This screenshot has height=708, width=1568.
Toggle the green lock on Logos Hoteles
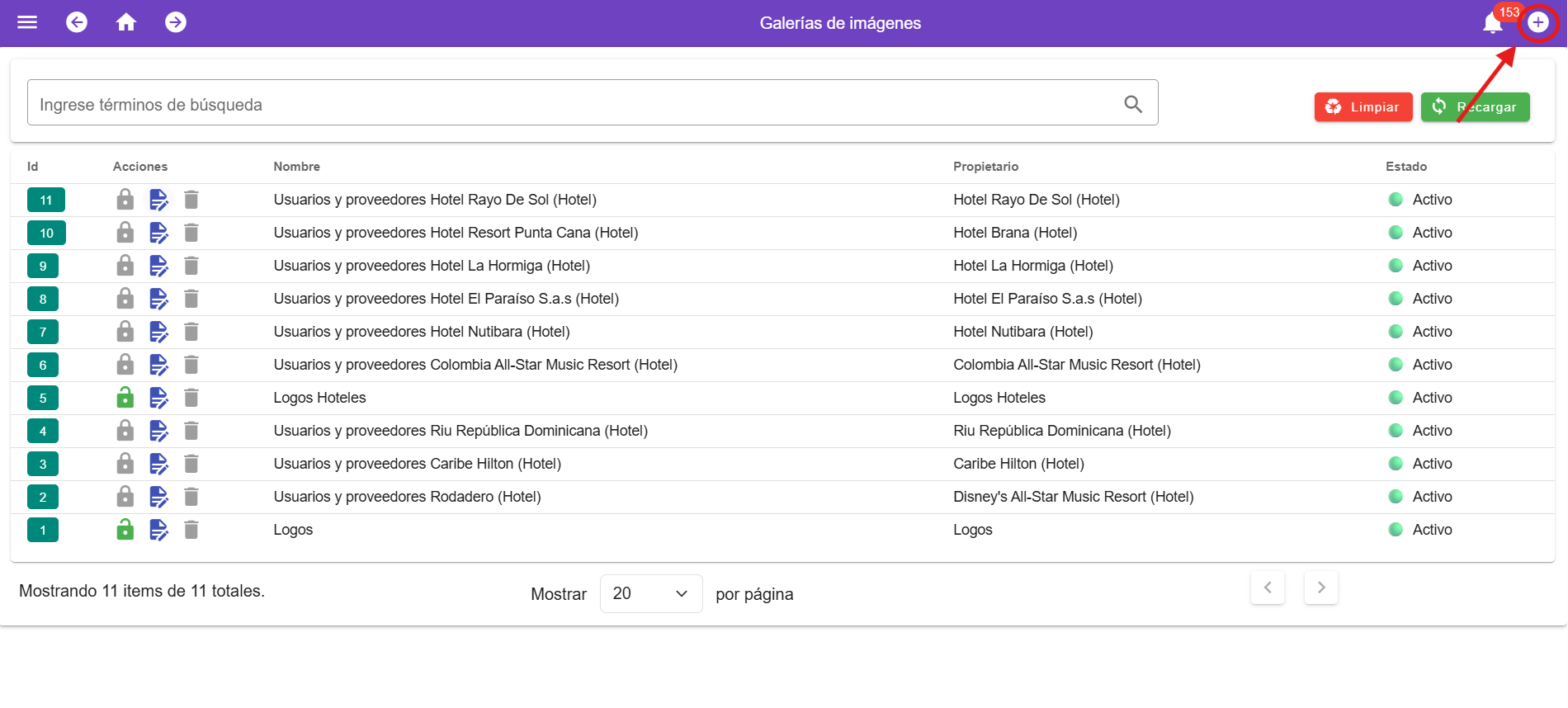point(125,398)
